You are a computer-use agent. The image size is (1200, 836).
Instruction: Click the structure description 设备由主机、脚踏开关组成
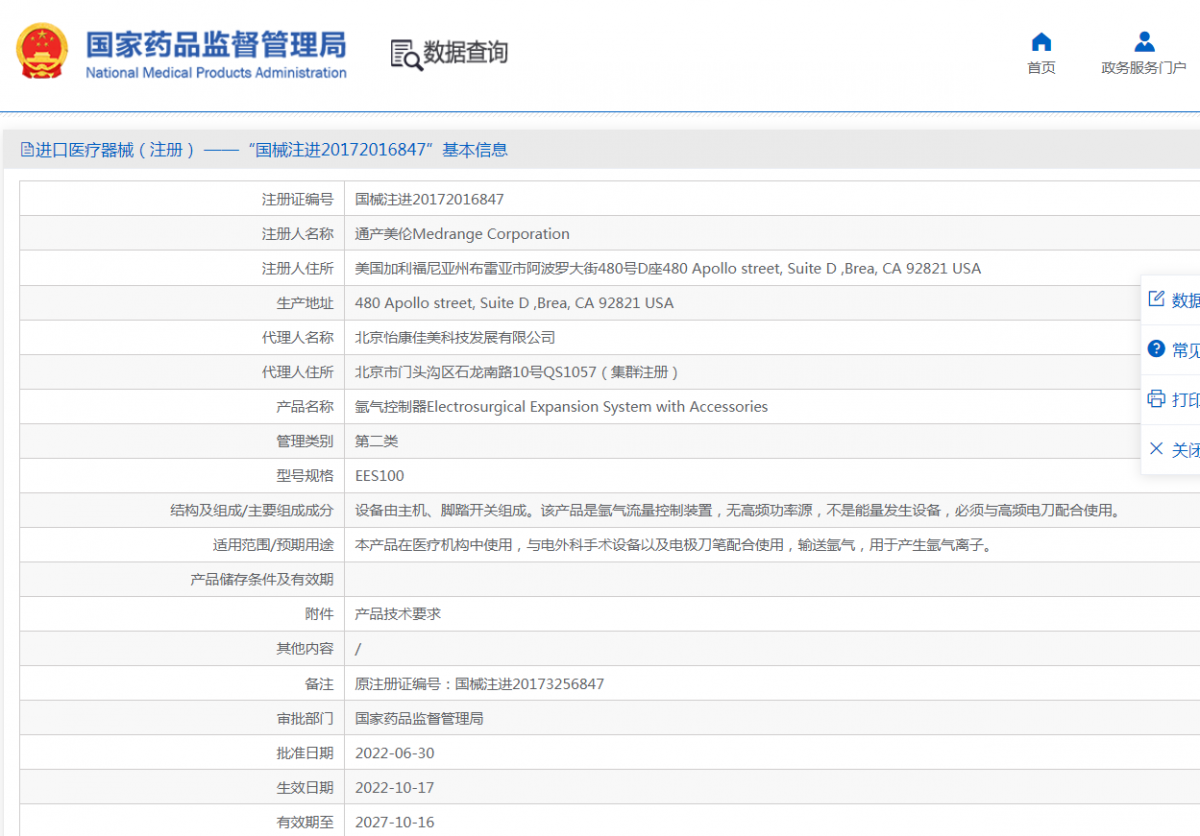click(x=739, y=510)
